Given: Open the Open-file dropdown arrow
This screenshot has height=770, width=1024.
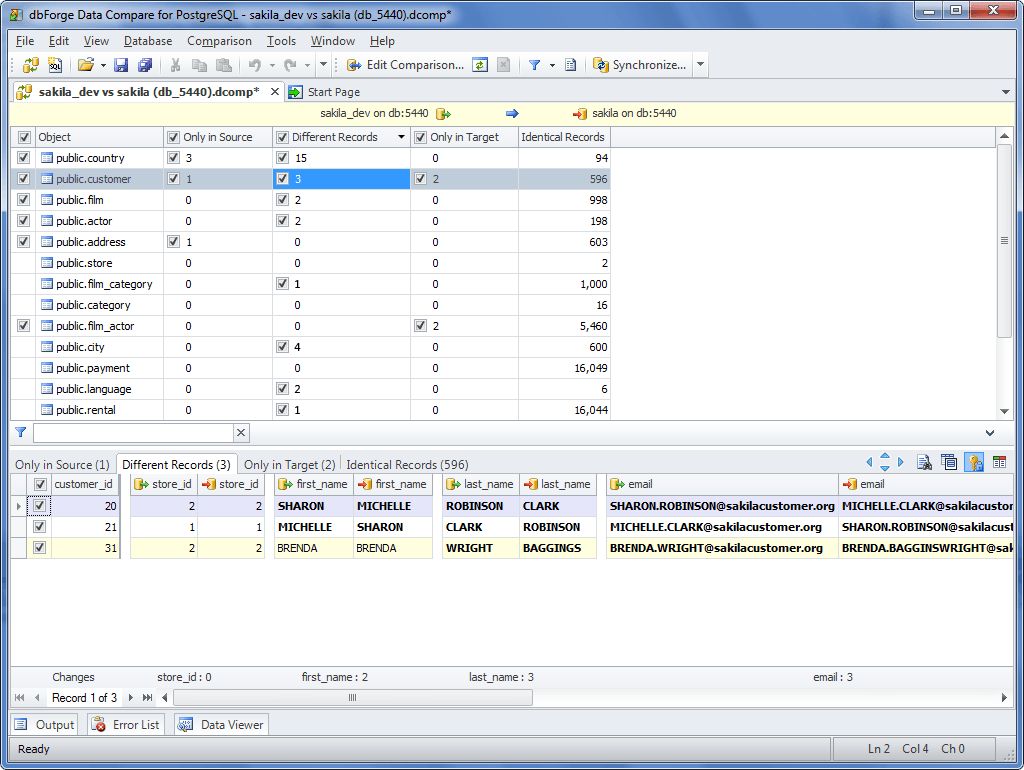Looking at the screenshot, I should [103, 65].
